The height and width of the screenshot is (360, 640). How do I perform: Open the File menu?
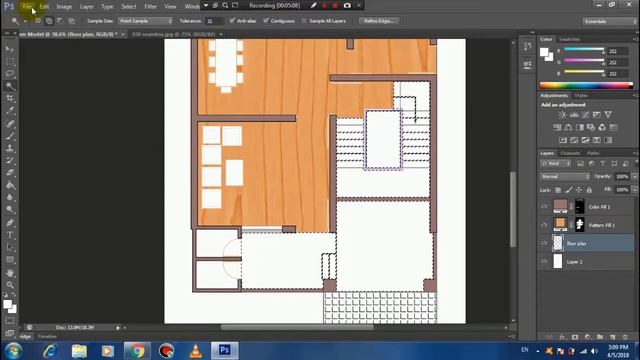click(x=27, y=7)
